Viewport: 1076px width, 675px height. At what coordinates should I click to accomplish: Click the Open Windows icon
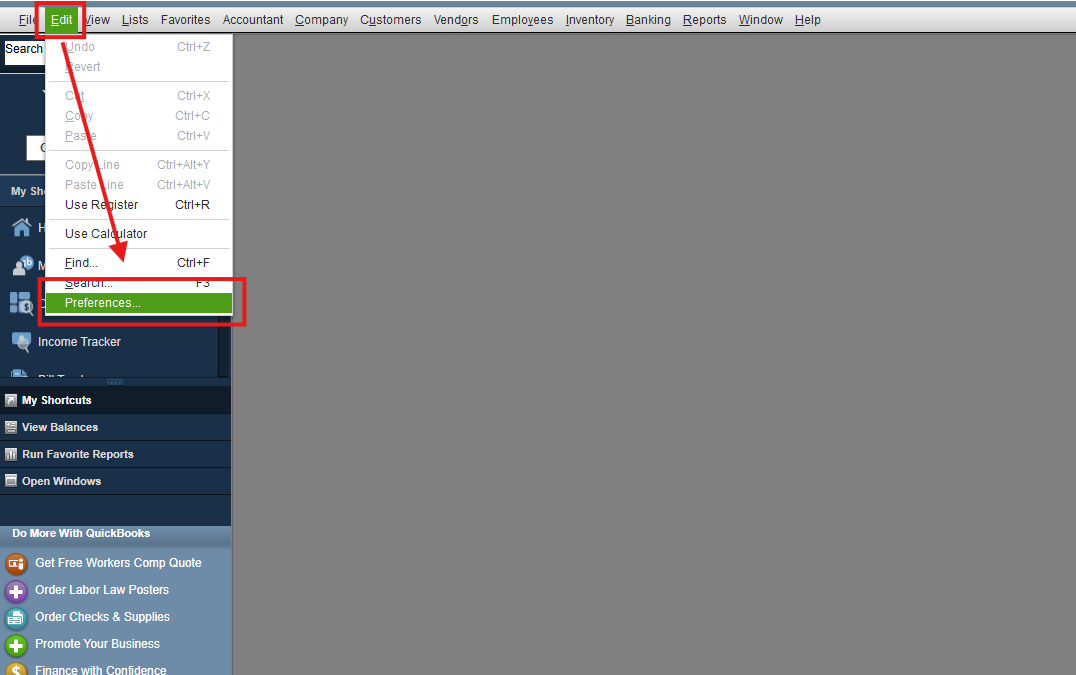pos(10,481)
